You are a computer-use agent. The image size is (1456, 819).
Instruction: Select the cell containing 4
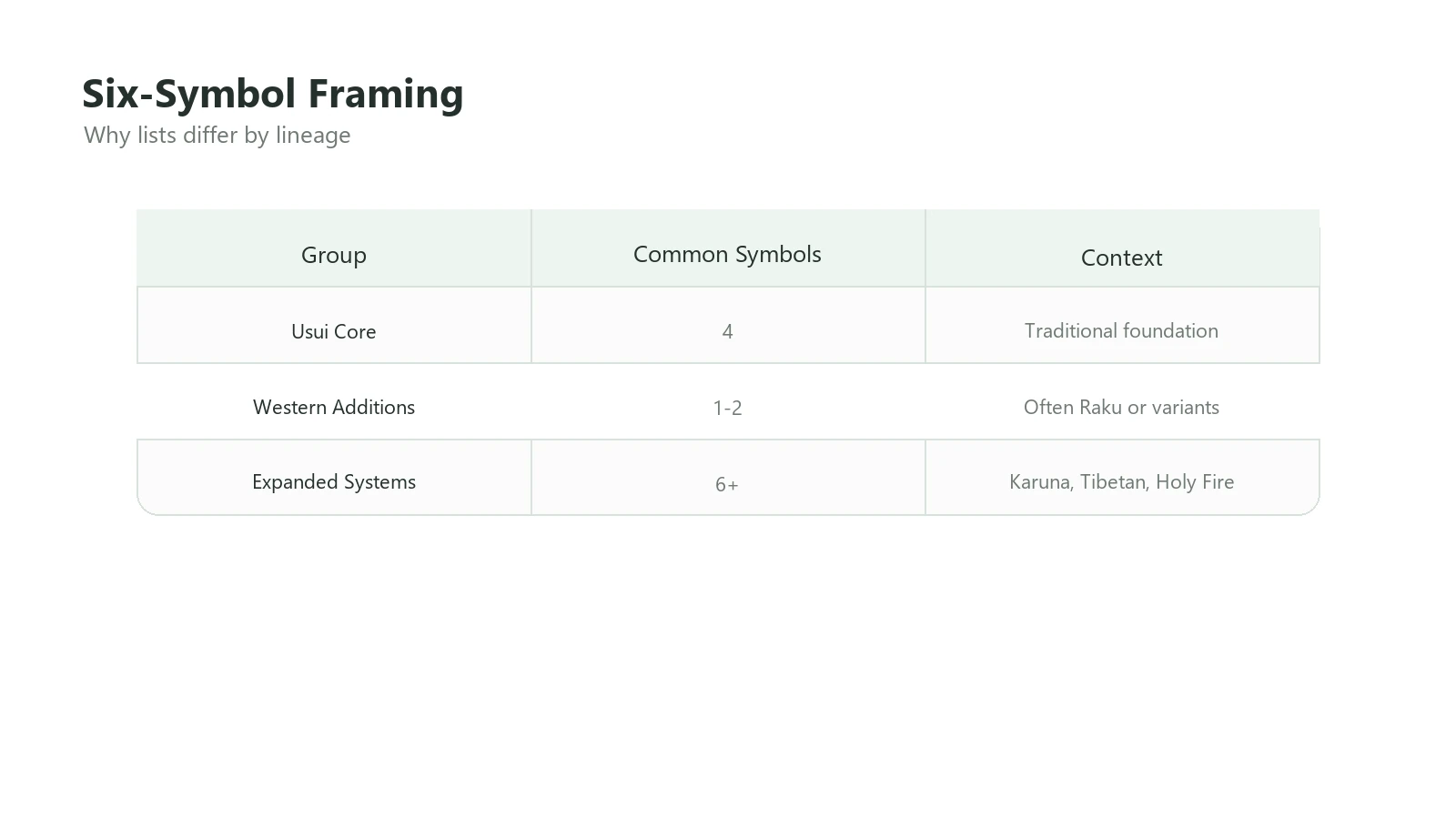[x=728, y=325]
